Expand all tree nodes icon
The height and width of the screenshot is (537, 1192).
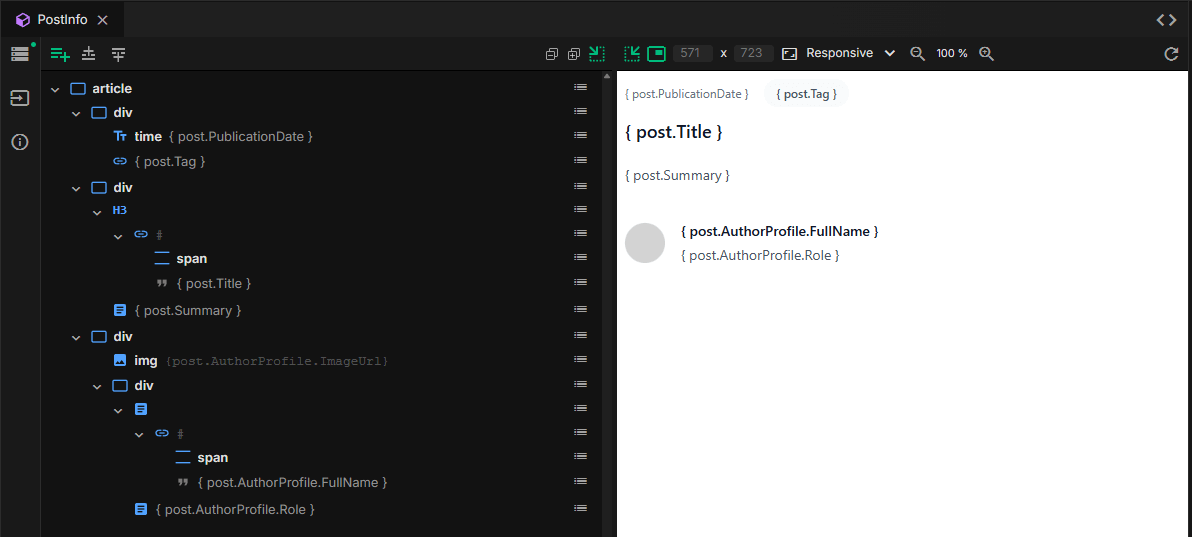coord(574,54)
